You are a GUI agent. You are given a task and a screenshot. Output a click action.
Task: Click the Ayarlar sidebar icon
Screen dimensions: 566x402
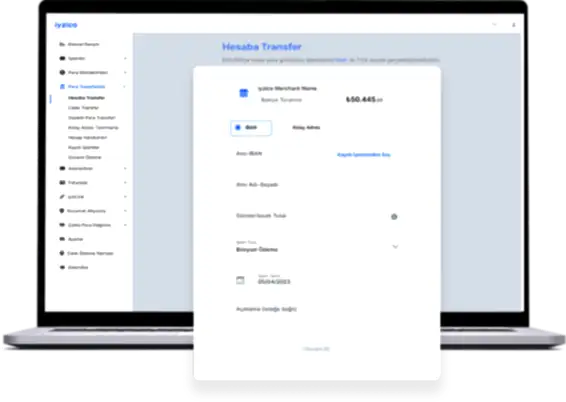pos(62,239)
